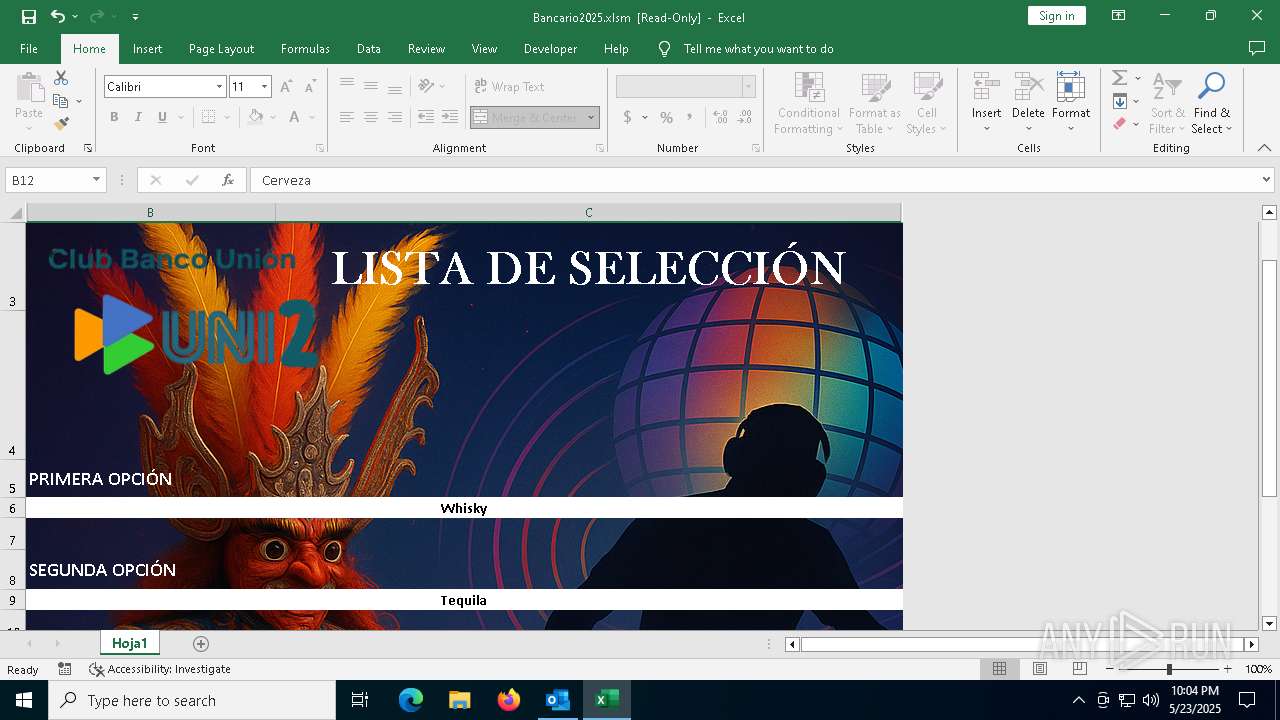
Task: Click the AutoSum sigma icon
Action: 1120,78
